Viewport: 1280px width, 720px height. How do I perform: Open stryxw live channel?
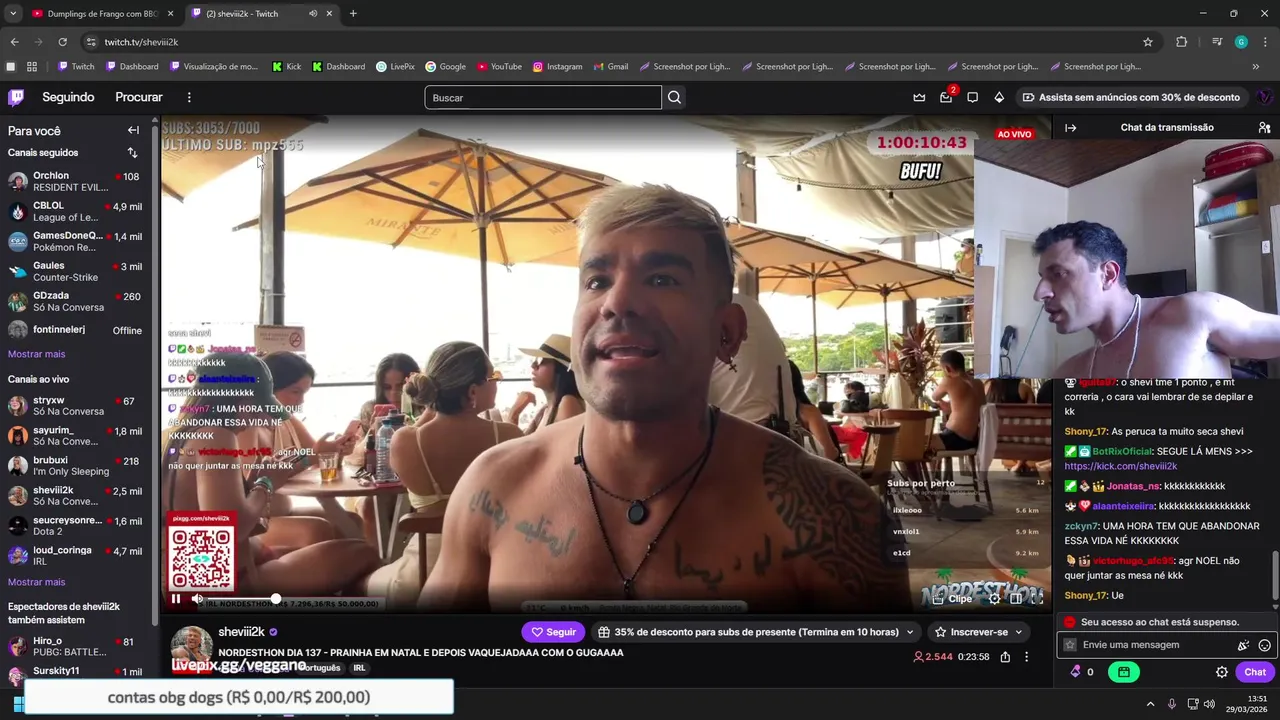[x=75, y=406]
